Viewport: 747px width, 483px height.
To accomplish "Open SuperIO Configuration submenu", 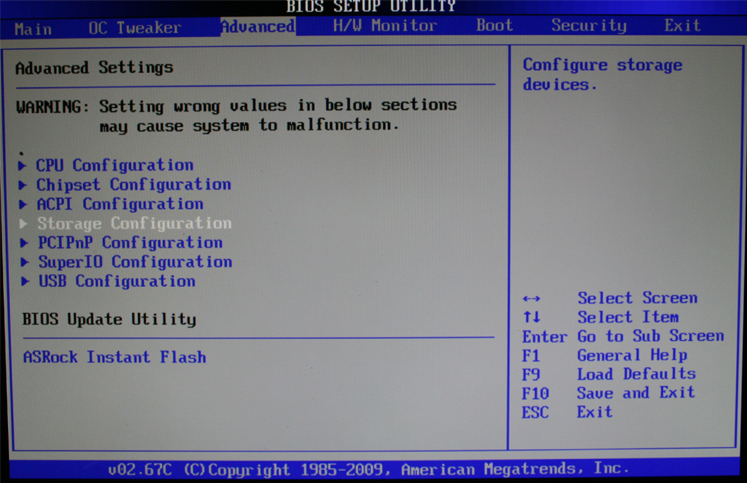I will (x=135, y=262).
